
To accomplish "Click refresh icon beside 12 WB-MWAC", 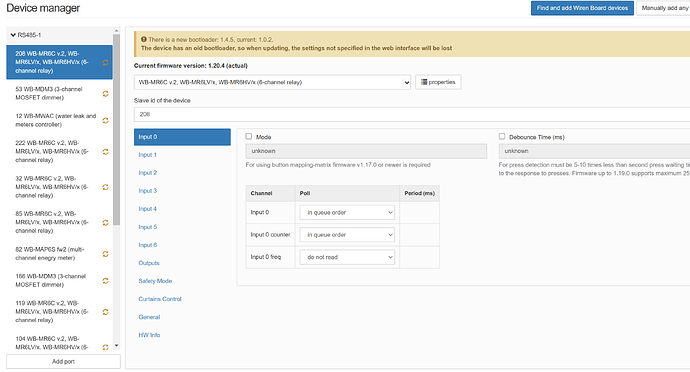I will coord(106,121).
